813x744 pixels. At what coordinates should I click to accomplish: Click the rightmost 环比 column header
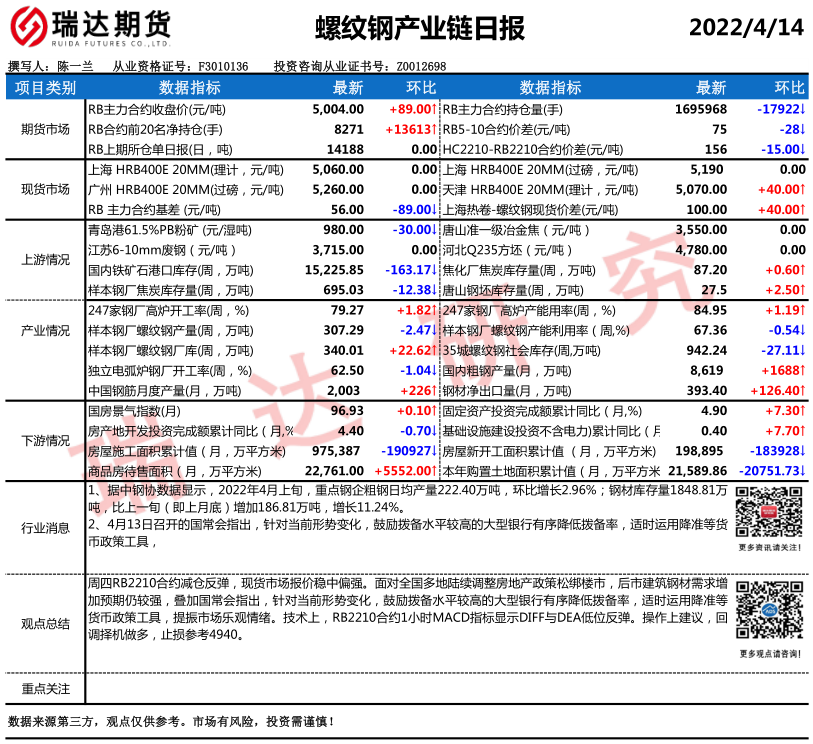coord(790,88)
